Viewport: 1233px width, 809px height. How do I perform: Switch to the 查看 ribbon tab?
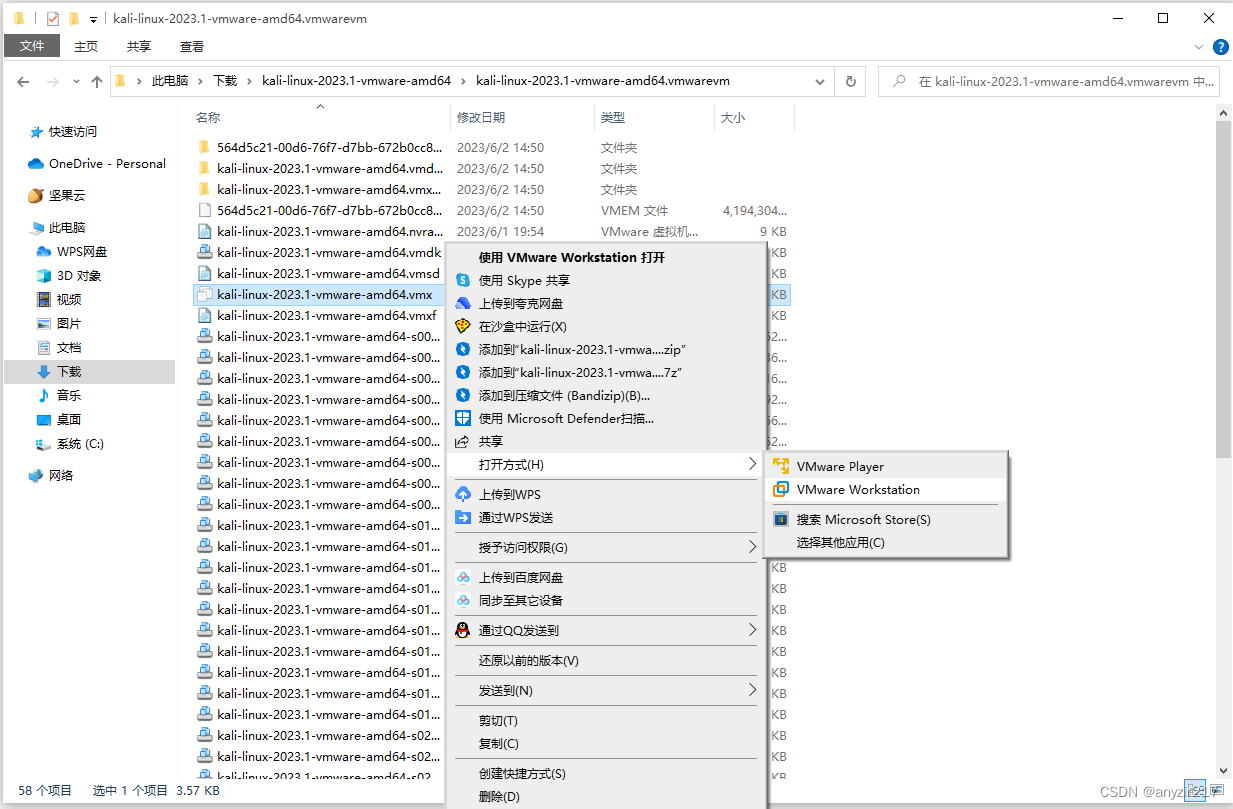(192, 46)
